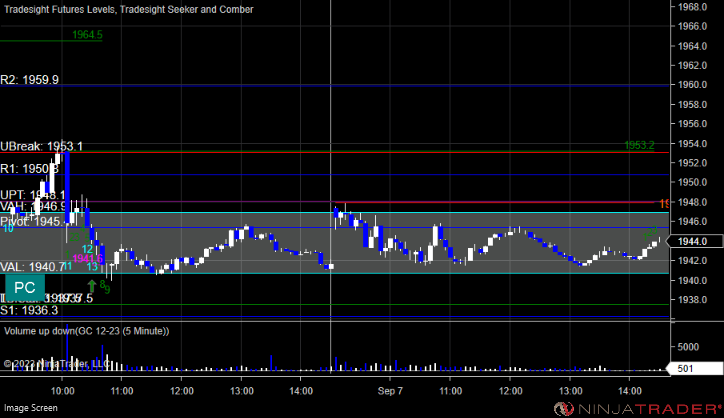
Task: Click the 'Volume up down(GC 12-23 (5 Minute))' label
Action: (87, 331)
